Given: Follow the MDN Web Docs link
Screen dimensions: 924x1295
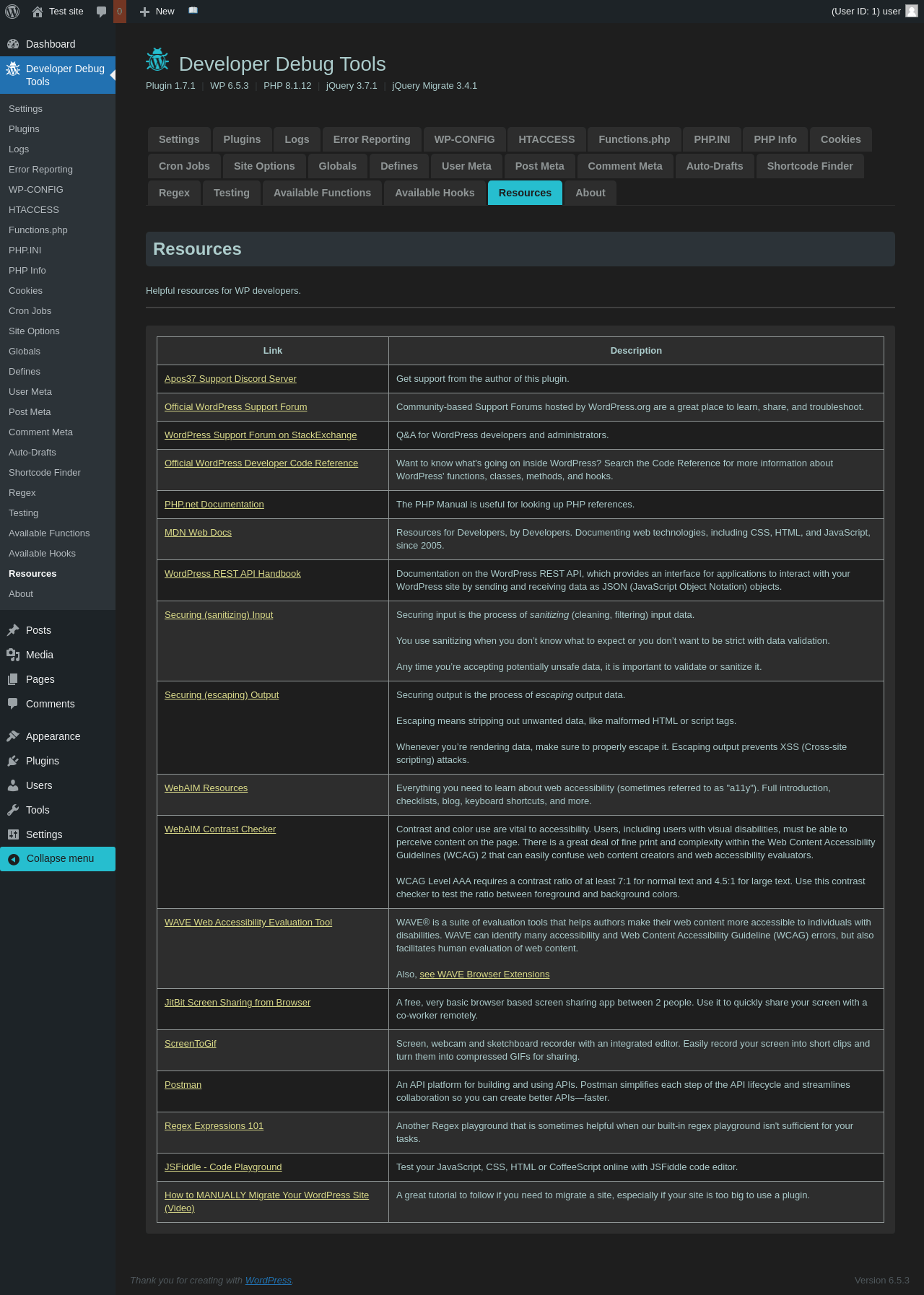Looking at the screenshot, I should pos(198,533).
